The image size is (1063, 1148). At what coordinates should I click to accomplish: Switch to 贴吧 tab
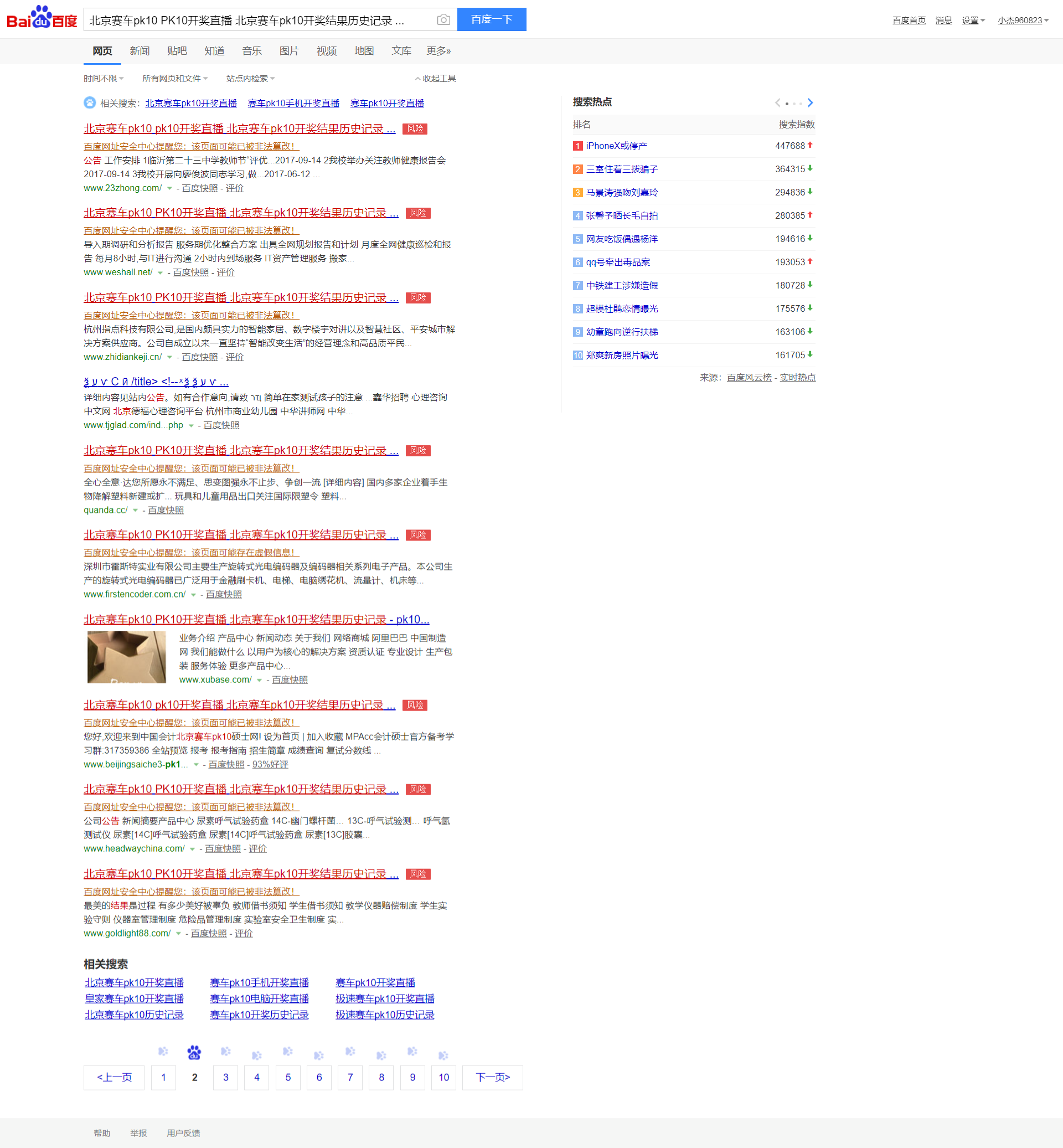pos(177,50)
